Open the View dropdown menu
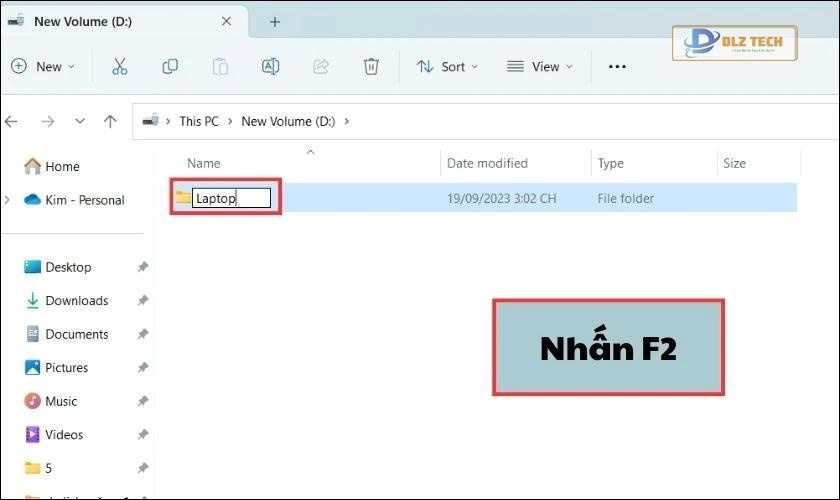The width and height of the screenshot is (840, 500). pyautogui.click(x=542, y=66)
